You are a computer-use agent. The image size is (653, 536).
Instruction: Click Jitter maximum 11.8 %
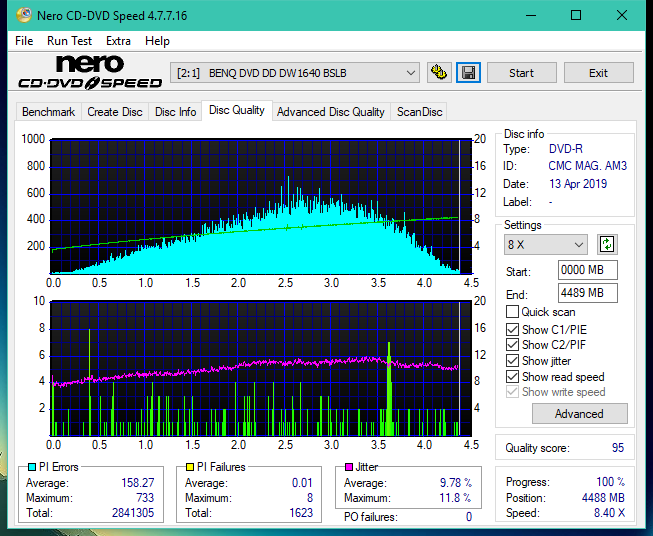tap(456, 498)
